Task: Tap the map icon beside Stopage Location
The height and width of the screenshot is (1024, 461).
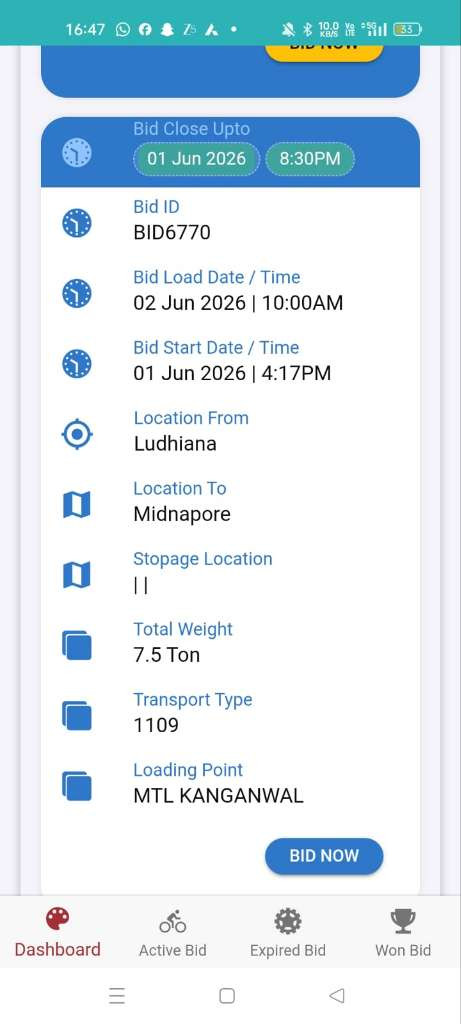Action: (x=77, y=575)
